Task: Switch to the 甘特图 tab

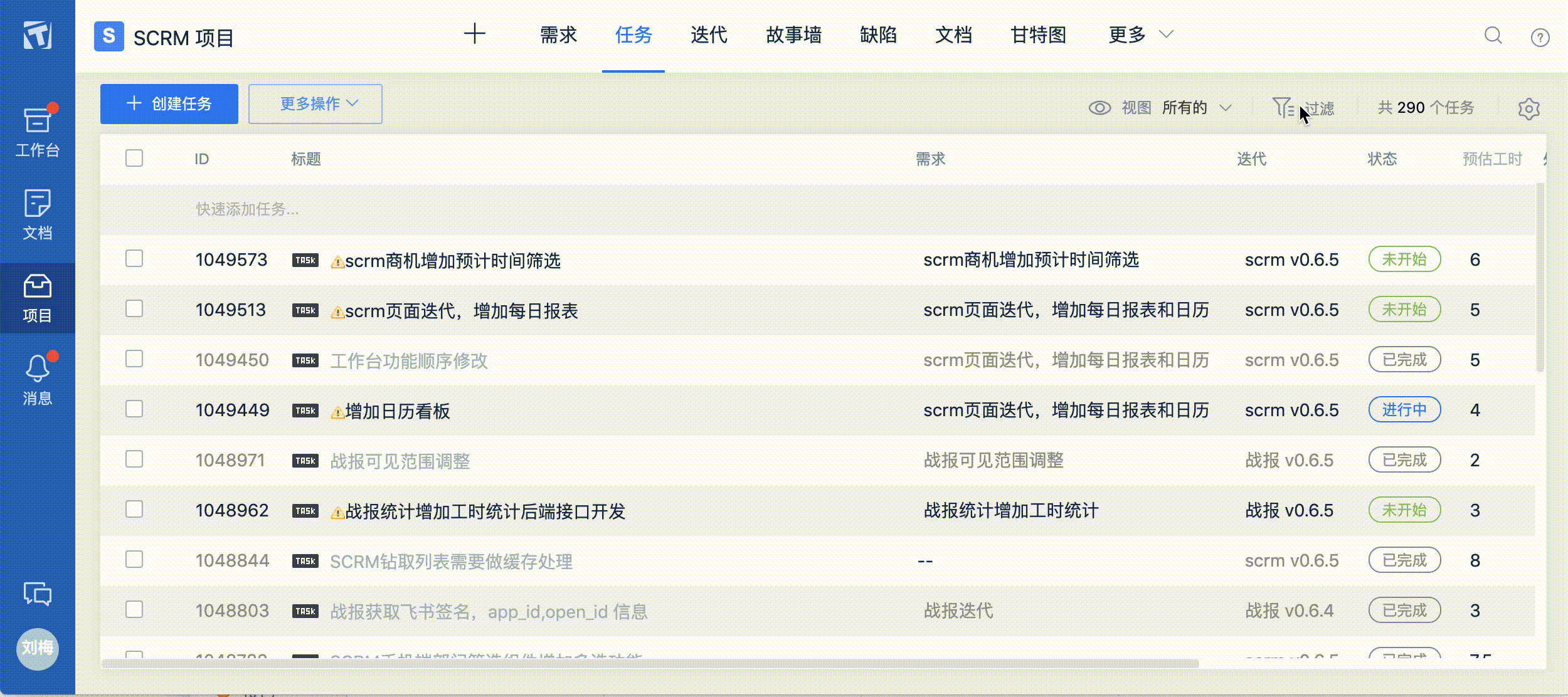Action: pos(1038,34)
